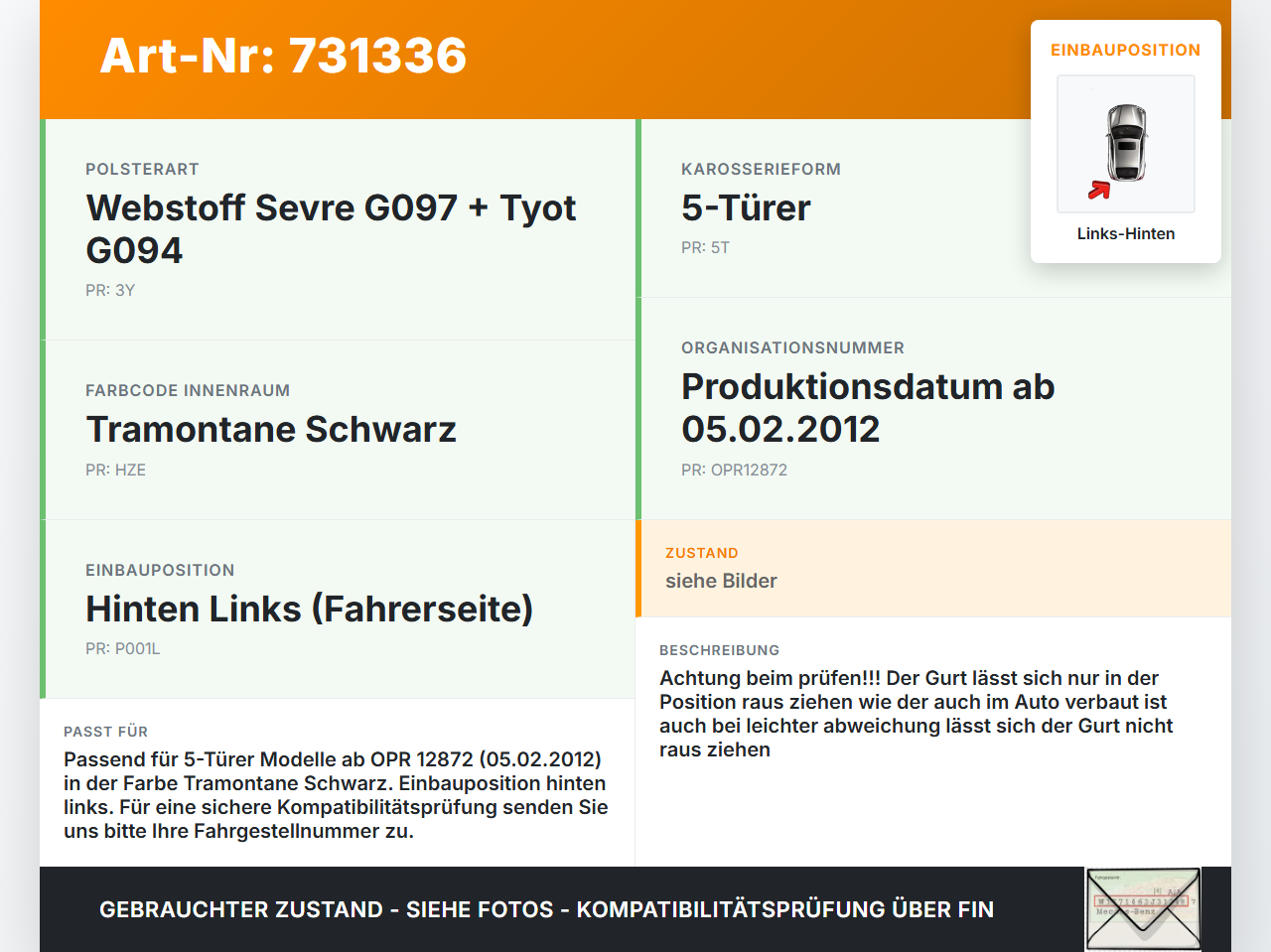The height and width of the screenshot is (952, 1271).
Task: Click the PR: HZE color code
Action: pos(115,470)
